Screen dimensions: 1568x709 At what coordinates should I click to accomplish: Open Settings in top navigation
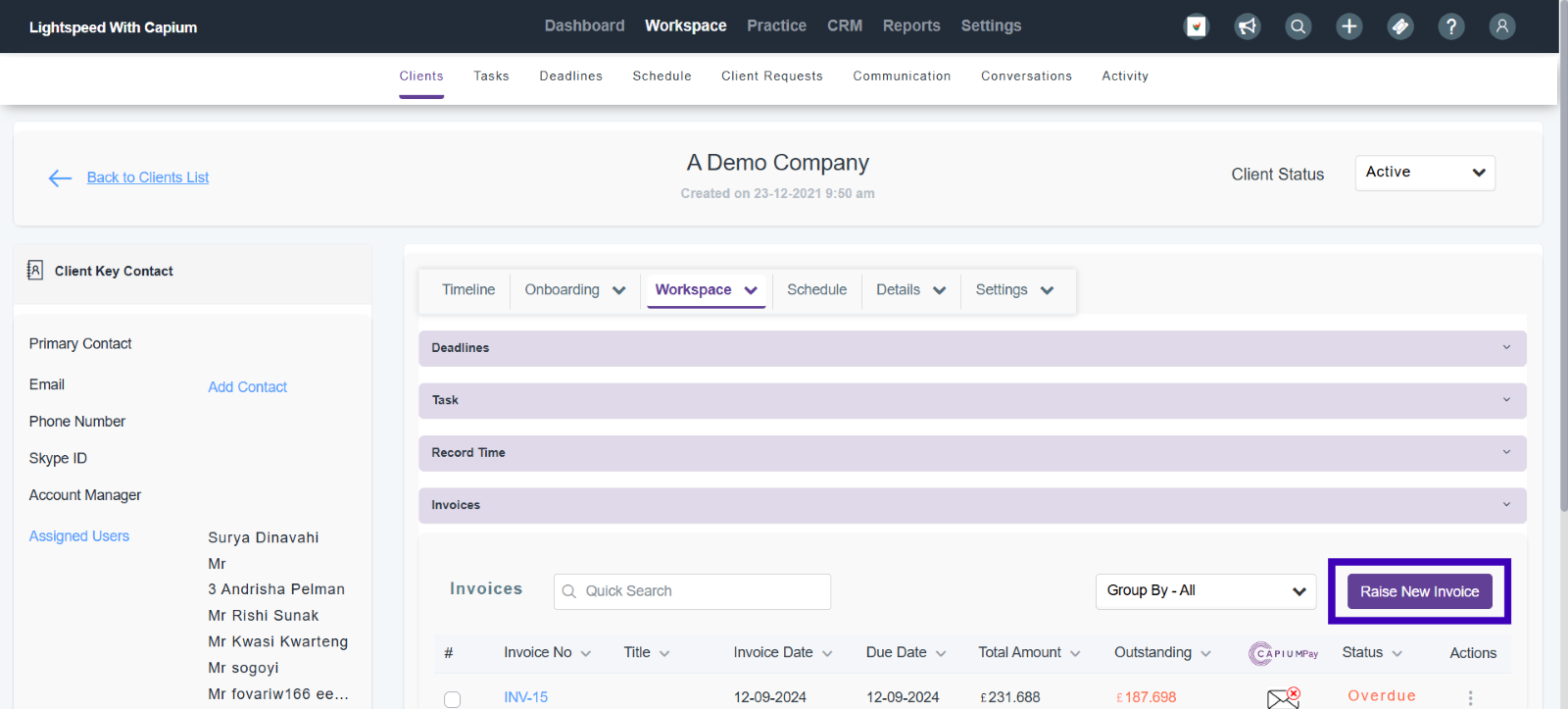[x=991, y=25]
